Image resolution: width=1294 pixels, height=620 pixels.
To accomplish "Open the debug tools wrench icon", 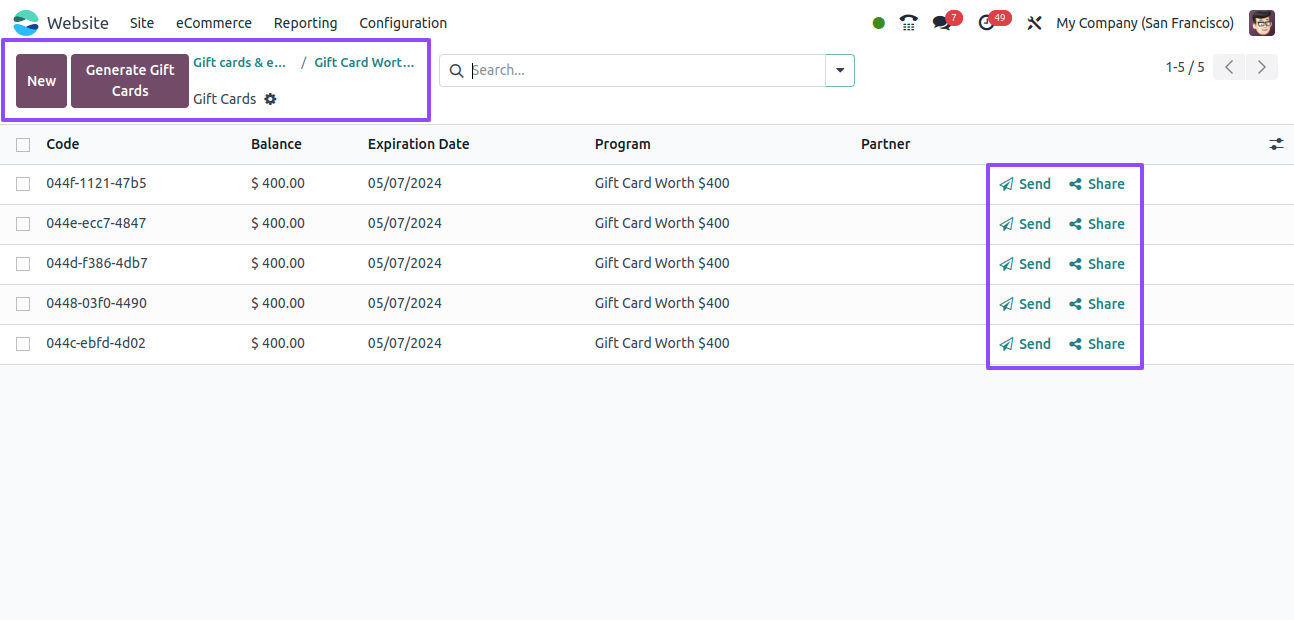I will click(1035, 23).
